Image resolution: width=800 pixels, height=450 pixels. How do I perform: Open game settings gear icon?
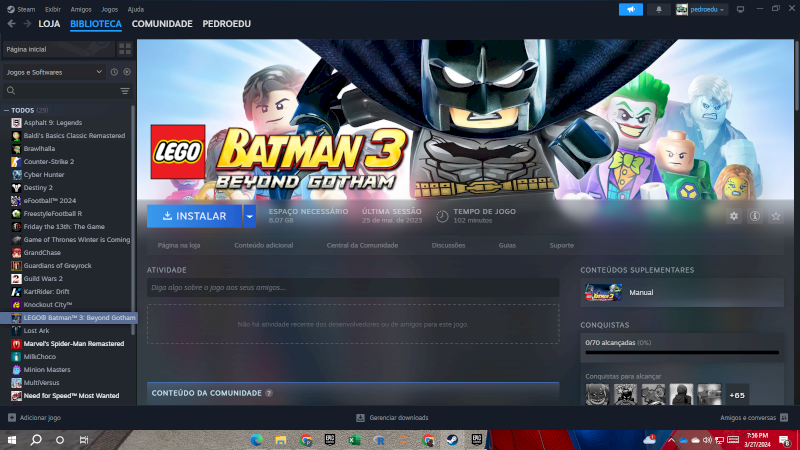coord(734,216)
